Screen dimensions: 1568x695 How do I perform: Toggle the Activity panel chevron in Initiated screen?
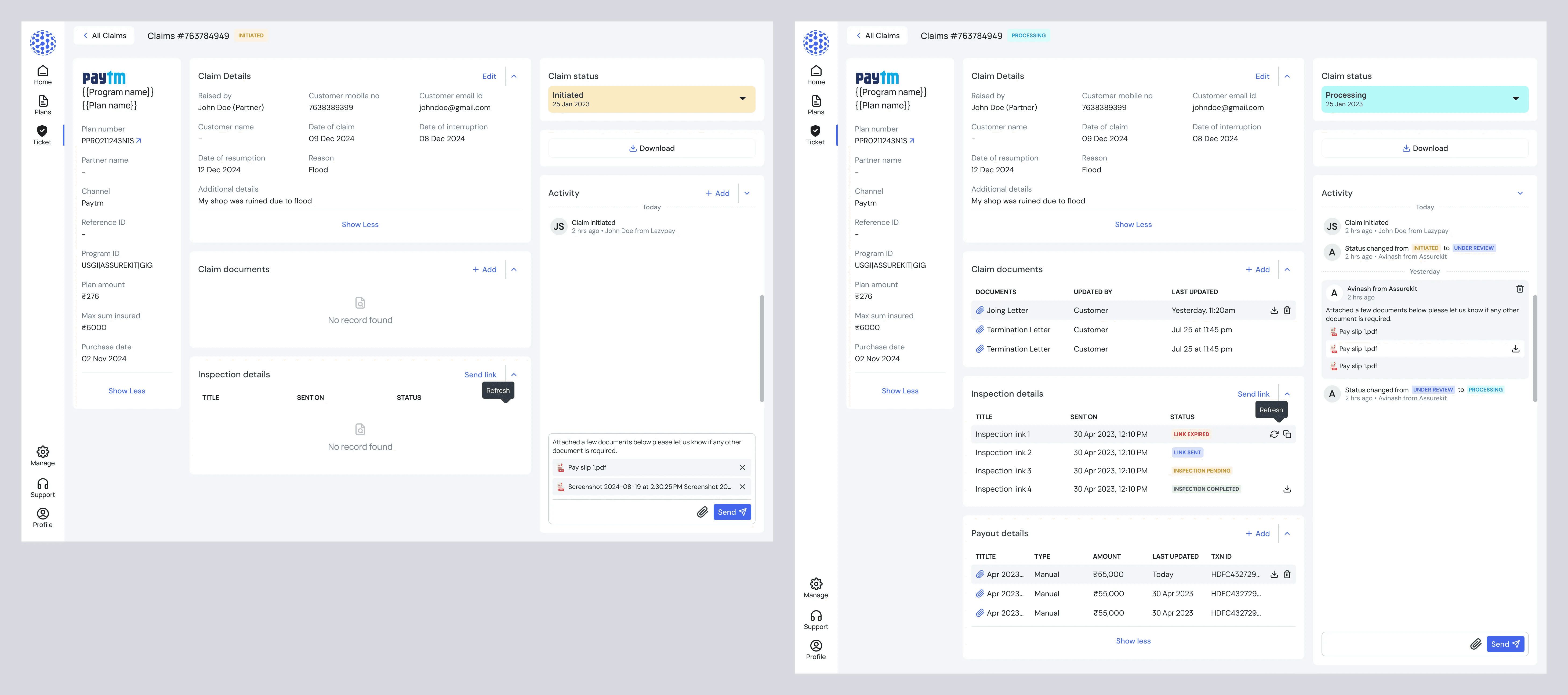coord(747,193)
